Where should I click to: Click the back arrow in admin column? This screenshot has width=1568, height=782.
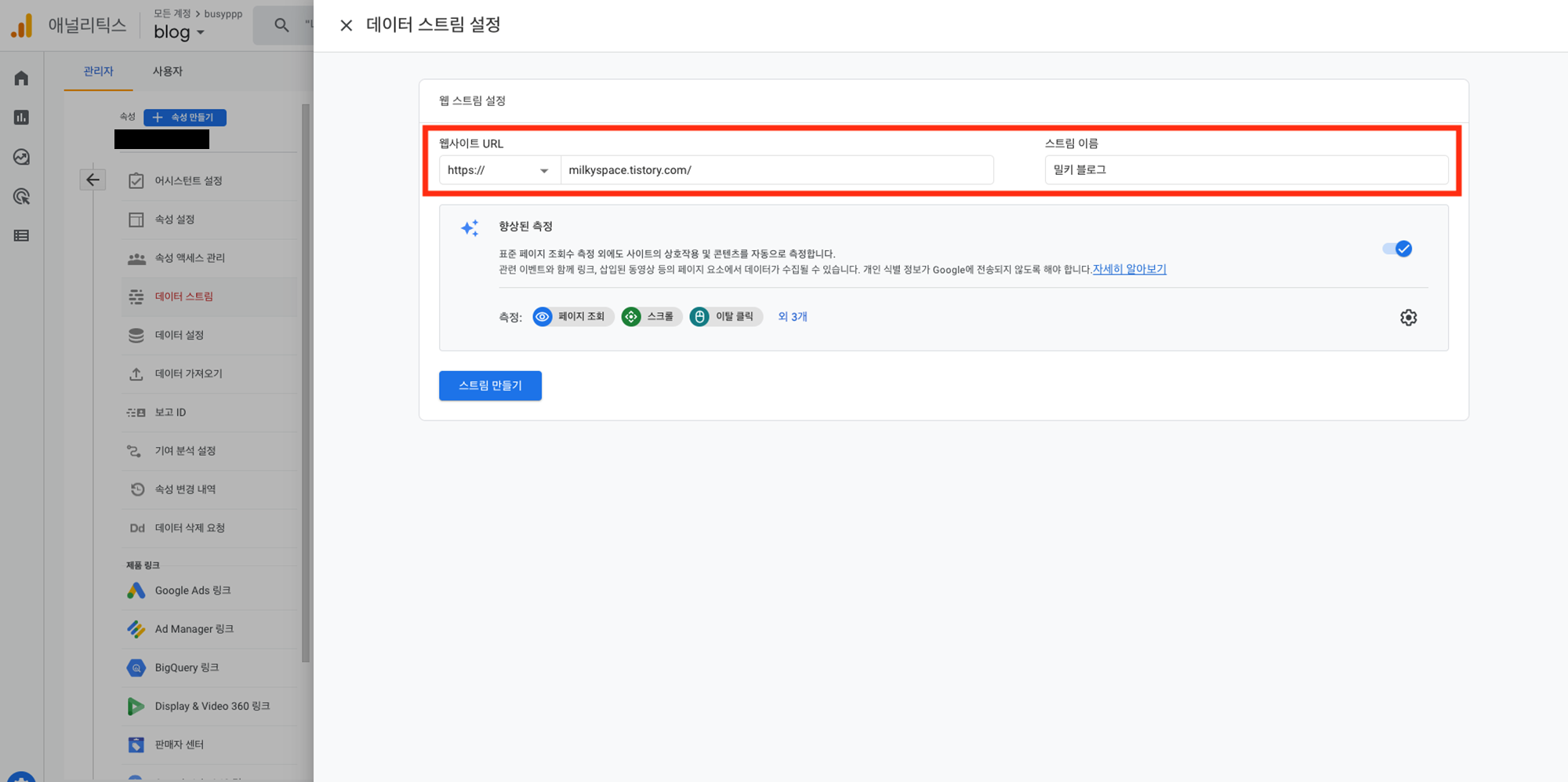point(93,180)
